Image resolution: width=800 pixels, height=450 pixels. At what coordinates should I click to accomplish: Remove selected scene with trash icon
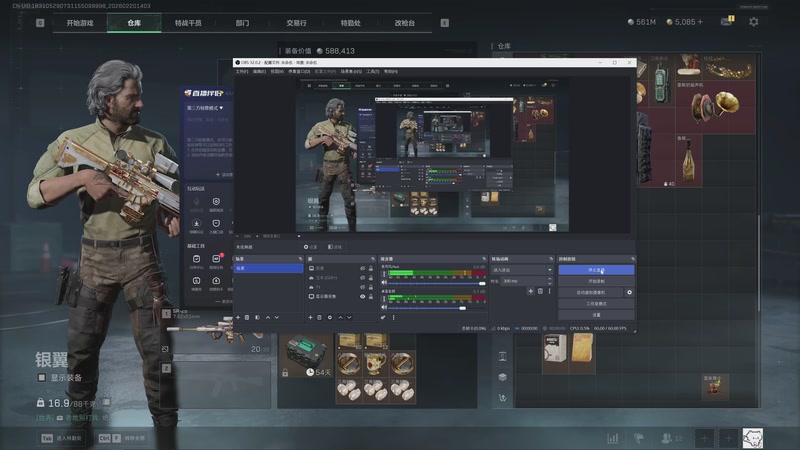coord(247,317)
